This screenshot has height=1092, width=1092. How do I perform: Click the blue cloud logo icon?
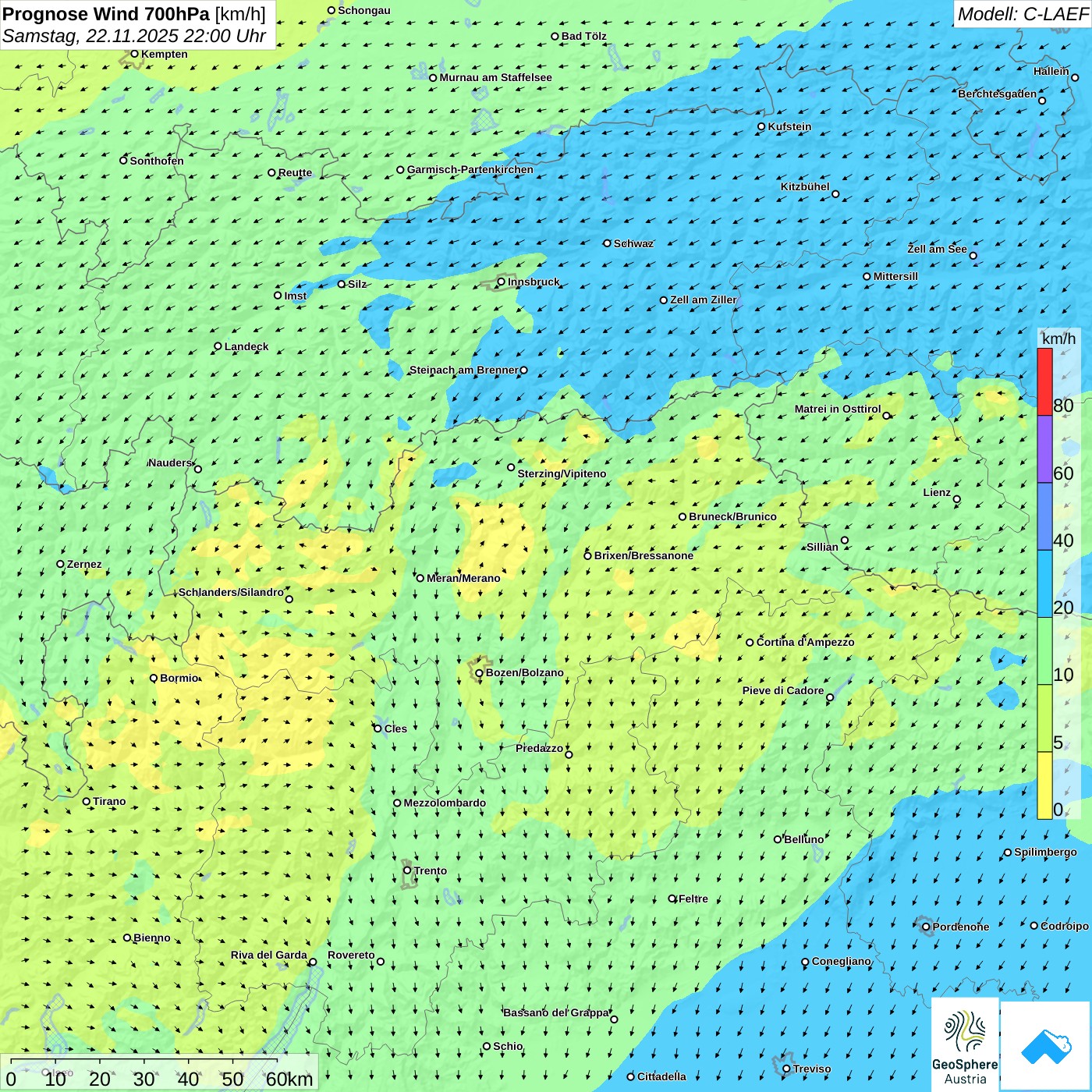tap(1046, 1046)
